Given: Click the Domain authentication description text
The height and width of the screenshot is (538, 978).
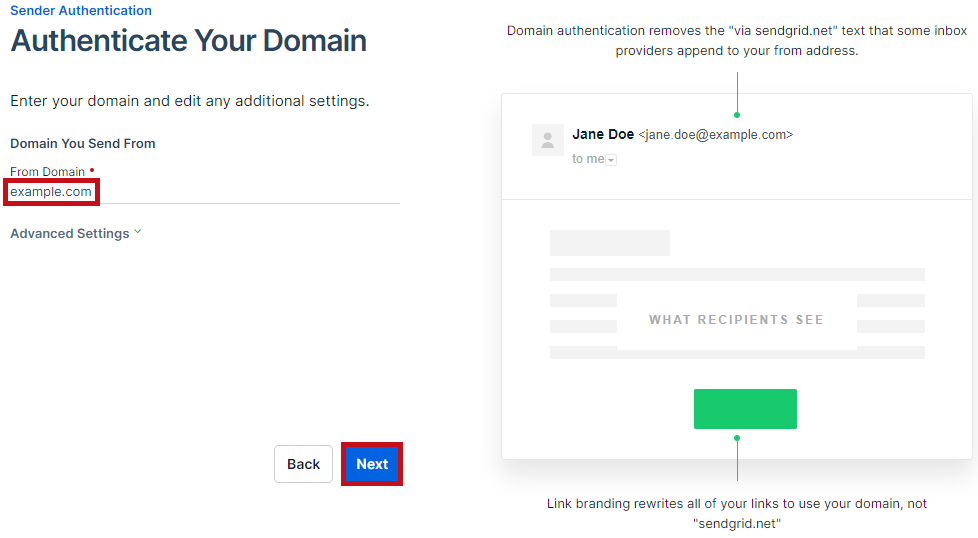Looking at the screenshot, I should pos(737,41).
